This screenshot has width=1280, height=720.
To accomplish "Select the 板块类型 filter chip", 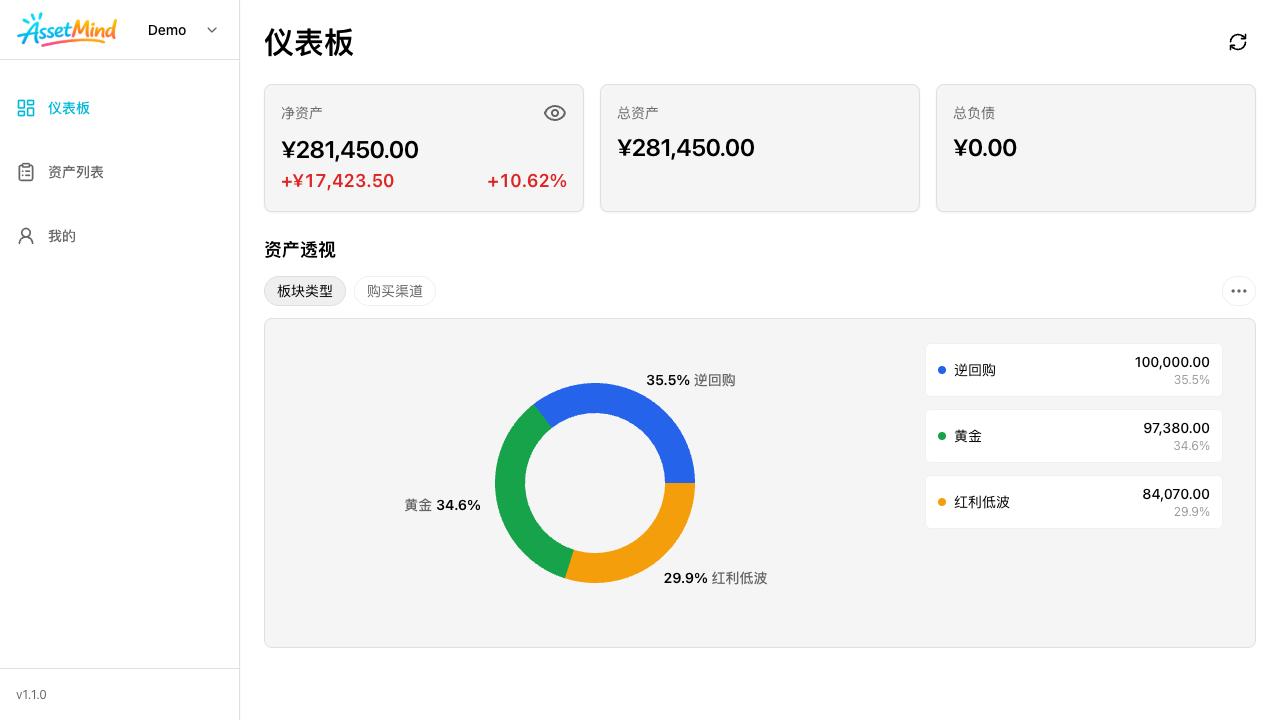I will point(305,291).
